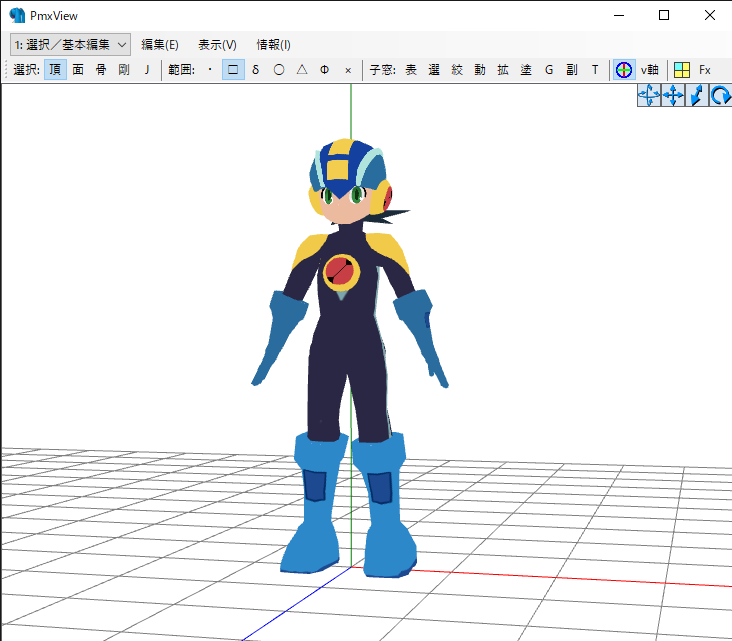Click the four-color grid icon
The image size is (732, 641).
682,70
